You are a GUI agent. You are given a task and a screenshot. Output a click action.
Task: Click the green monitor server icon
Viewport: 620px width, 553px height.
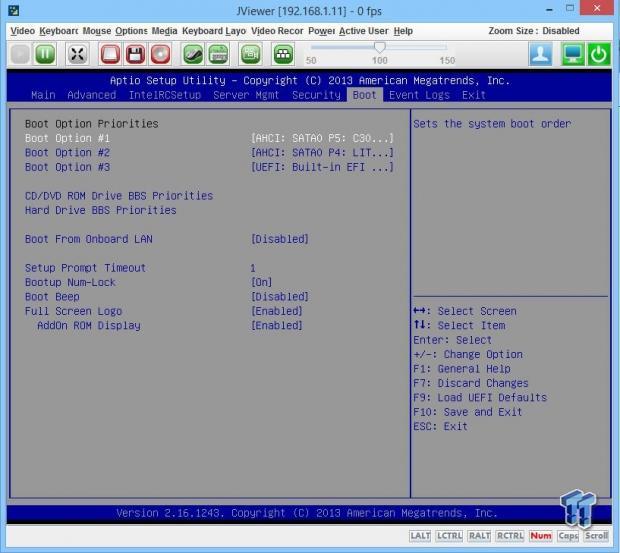tap(573, 54)
